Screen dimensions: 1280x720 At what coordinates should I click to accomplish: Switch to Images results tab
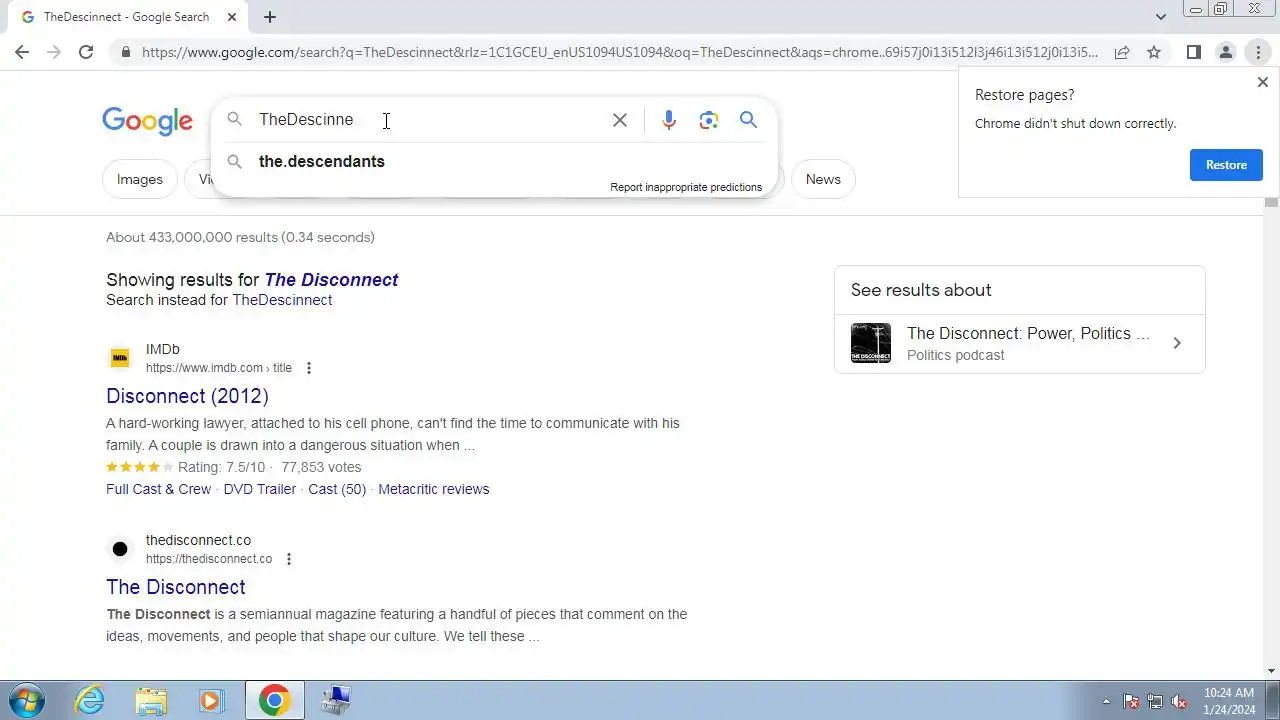[140, 179]
